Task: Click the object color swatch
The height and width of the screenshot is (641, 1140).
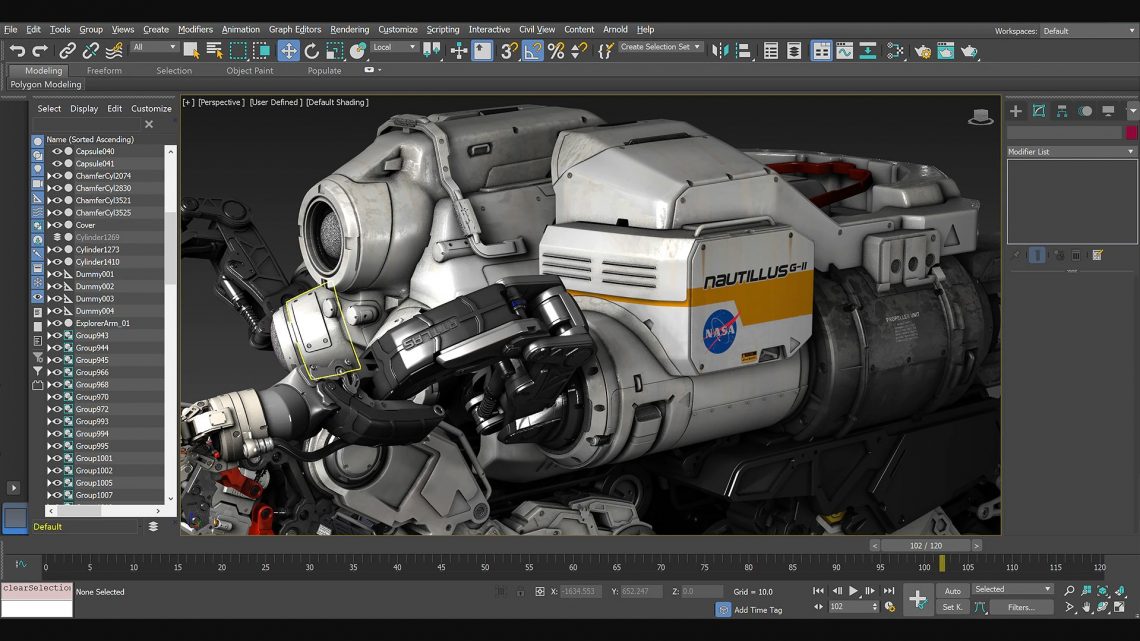Action: pos(1131,133)
